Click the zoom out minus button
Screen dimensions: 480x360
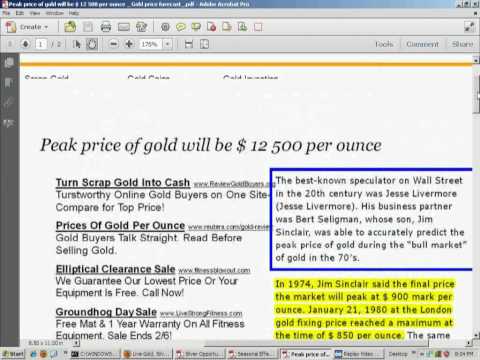[x=114, y=44]
